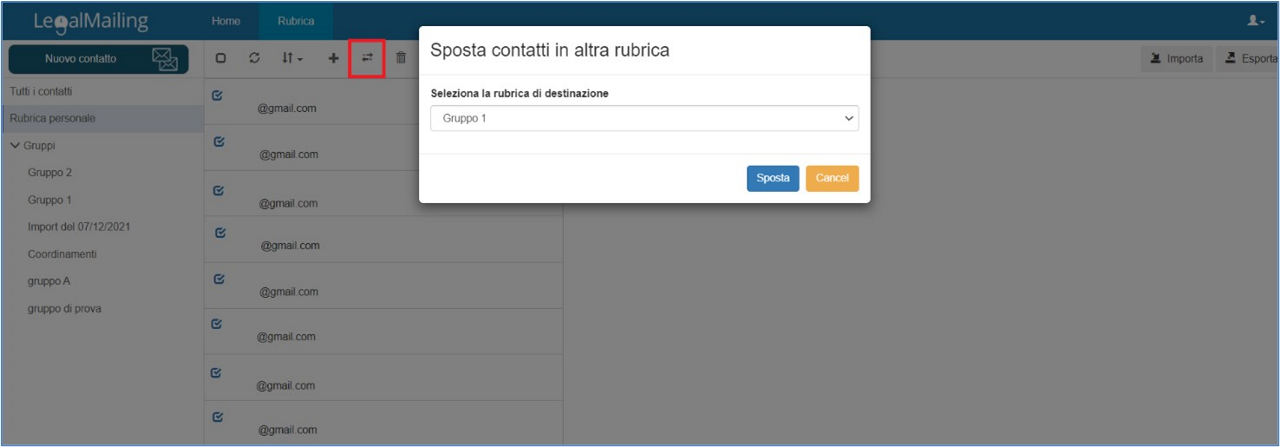Open the user account menu icon
Image resolution: width=1280 pixels, height=447 pixels.
(x=1255, y=20)
